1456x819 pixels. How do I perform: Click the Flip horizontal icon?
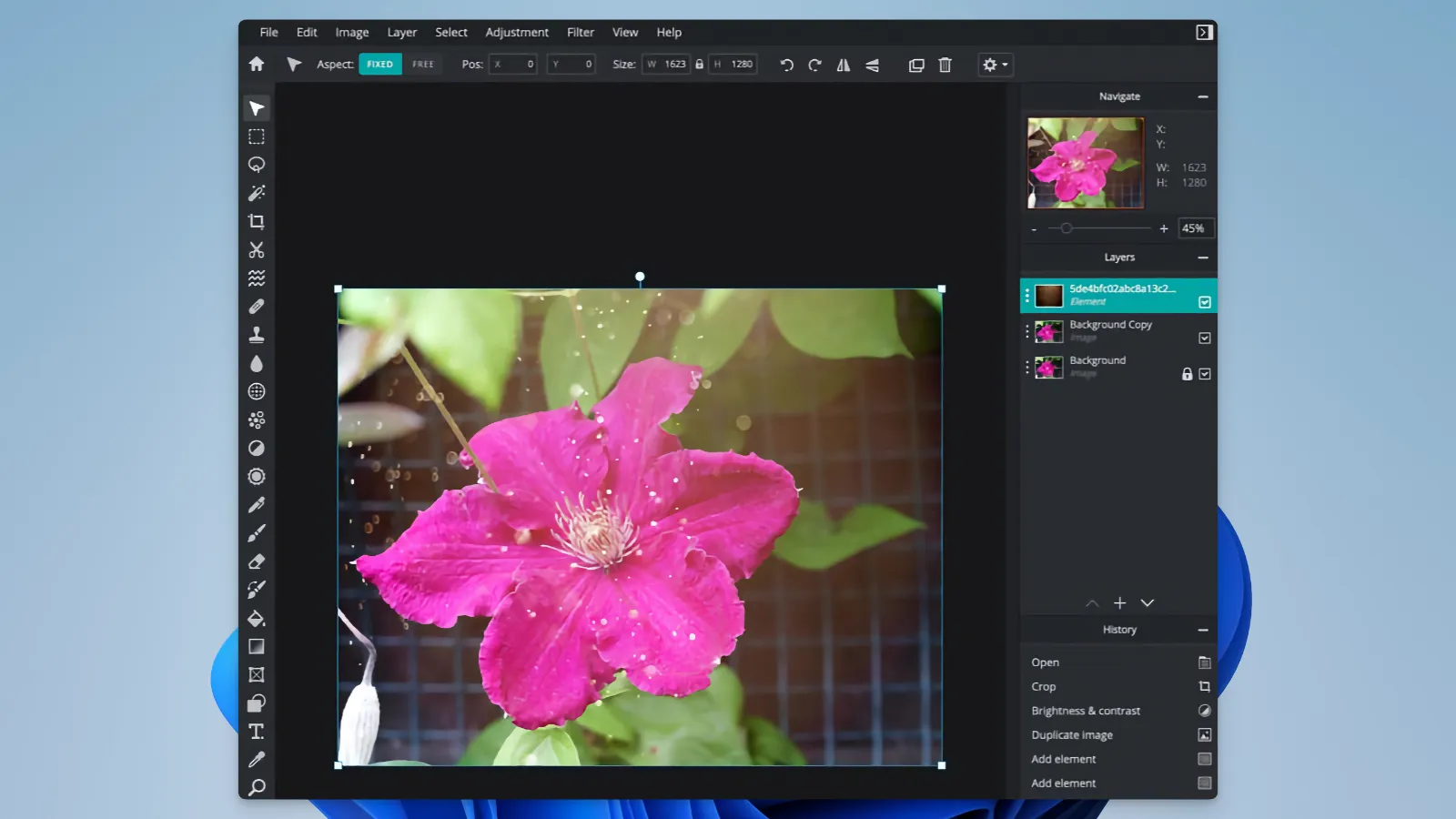tap(844, 65)
